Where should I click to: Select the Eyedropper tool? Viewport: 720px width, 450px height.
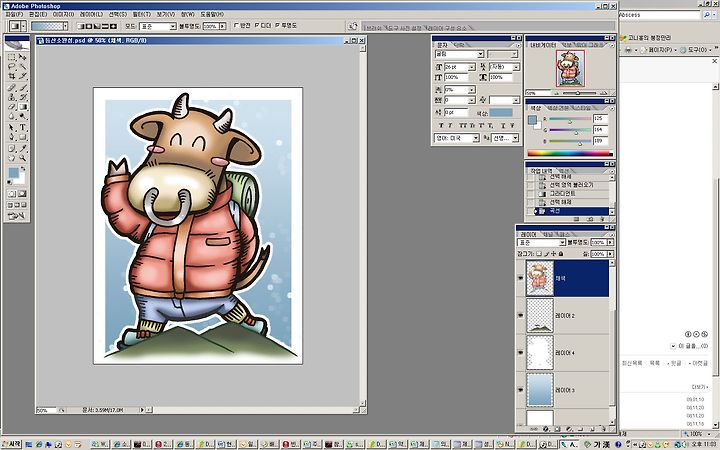pyautogui.click(x=22, y=148)
